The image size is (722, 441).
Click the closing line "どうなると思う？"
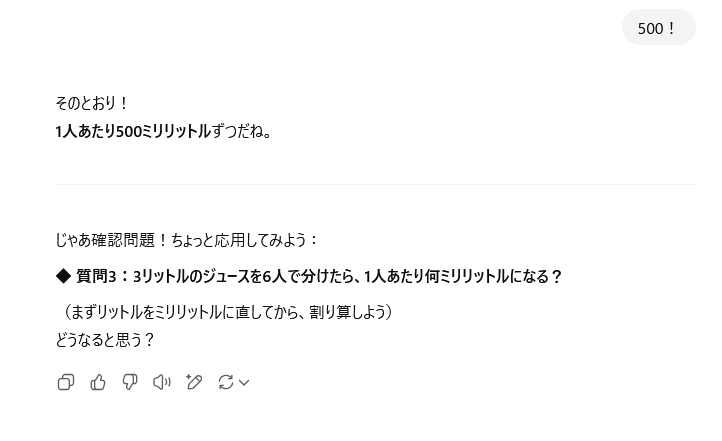105,340
